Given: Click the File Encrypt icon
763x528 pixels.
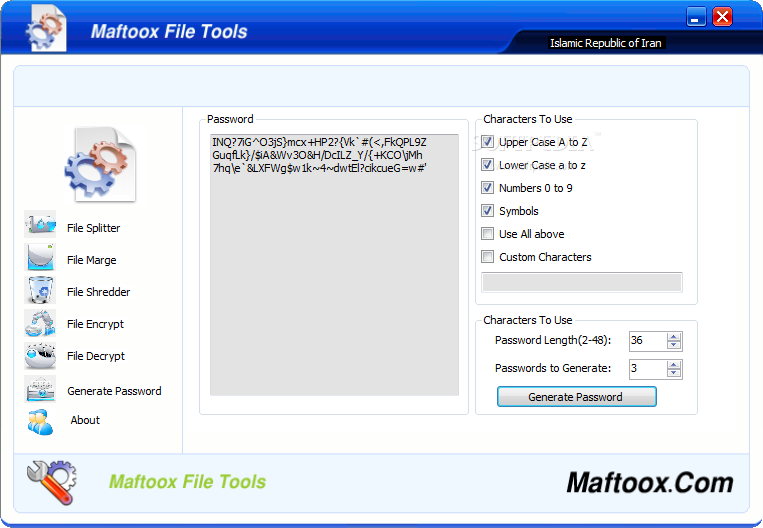Looking at the screenshot, I should (x=40, y=323).
